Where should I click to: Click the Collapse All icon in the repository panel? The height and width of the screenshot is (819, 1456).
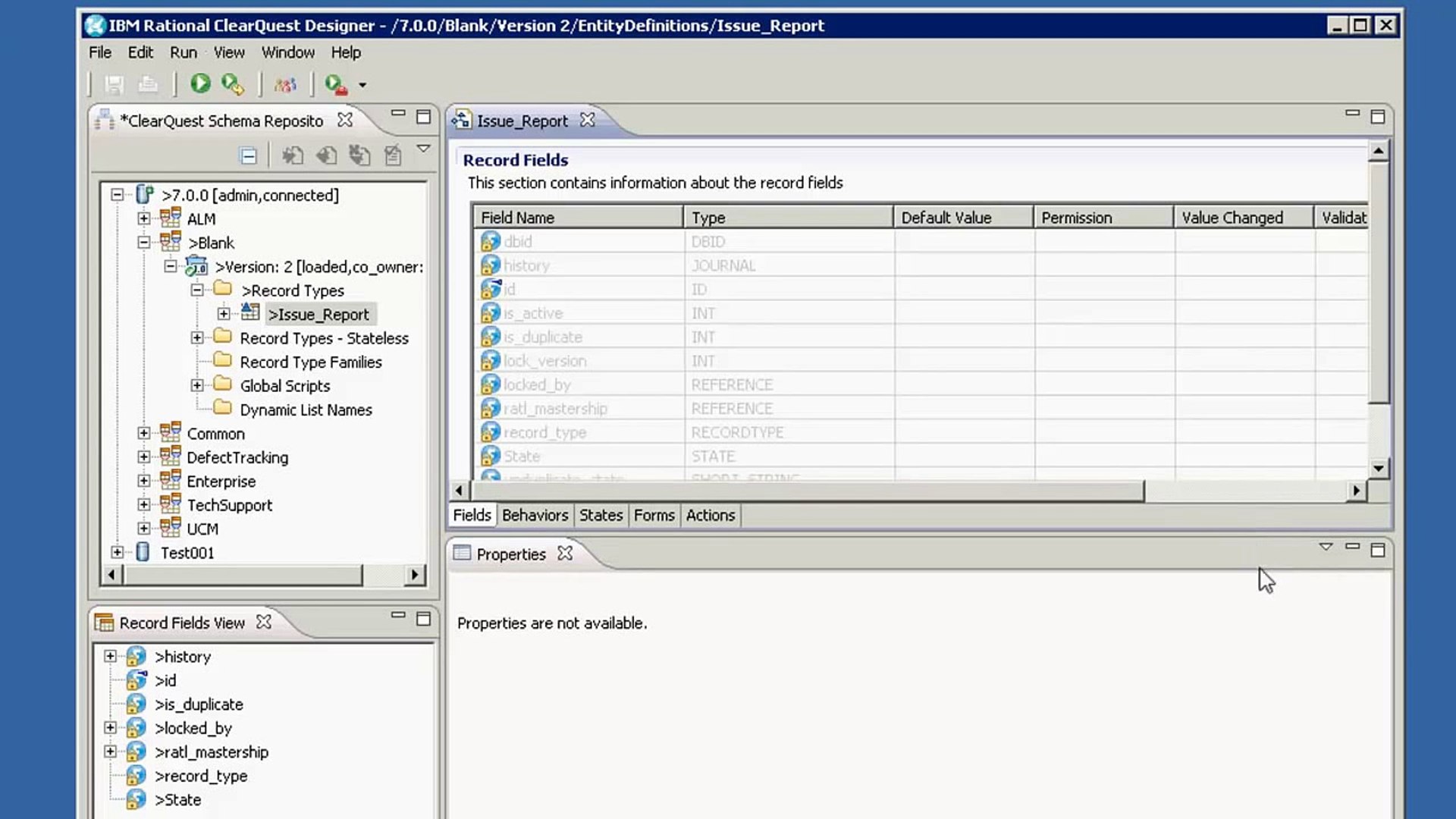tap(248, 156)
